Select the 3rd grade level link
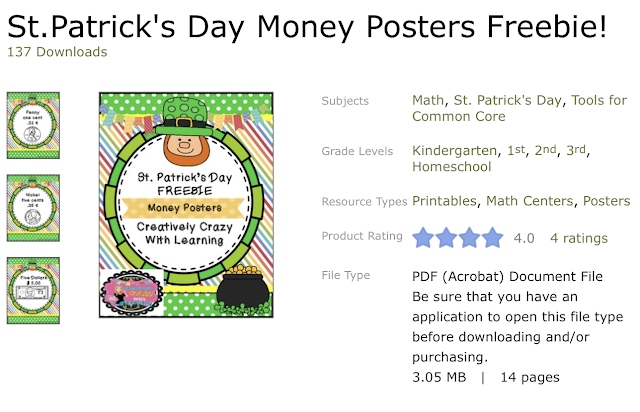 (x=576, y=151)
